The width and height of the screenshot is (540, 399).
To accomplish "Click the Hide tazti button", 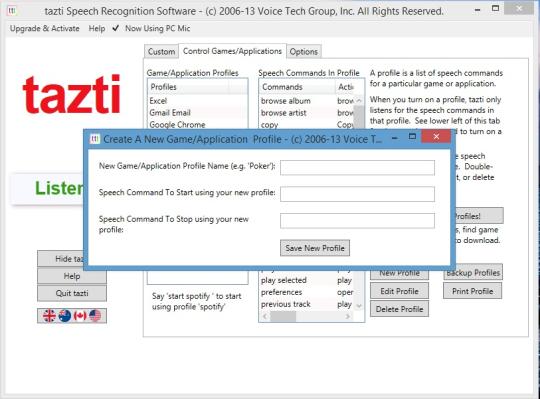I will tap(61, 259).
